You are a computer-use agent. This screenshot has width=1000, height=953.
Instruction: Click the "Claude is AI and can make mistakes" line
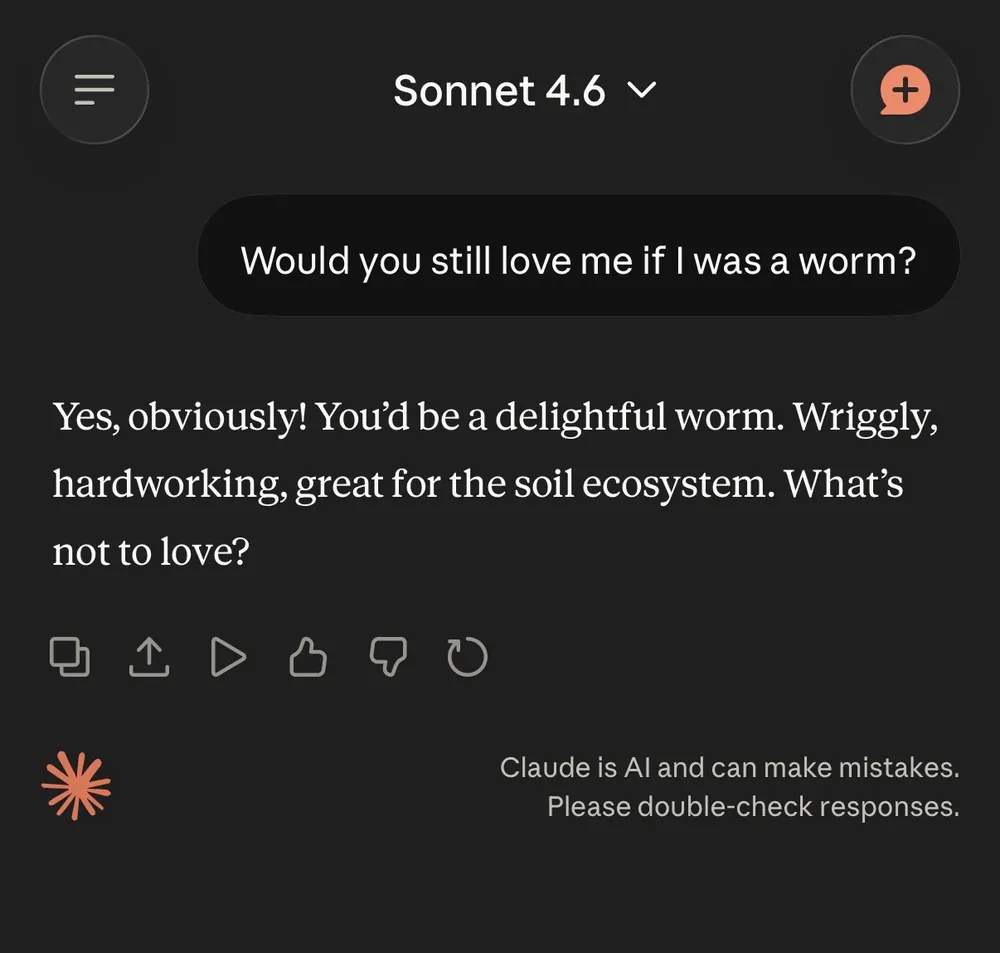pyautogui.click(x=729, y=768)
